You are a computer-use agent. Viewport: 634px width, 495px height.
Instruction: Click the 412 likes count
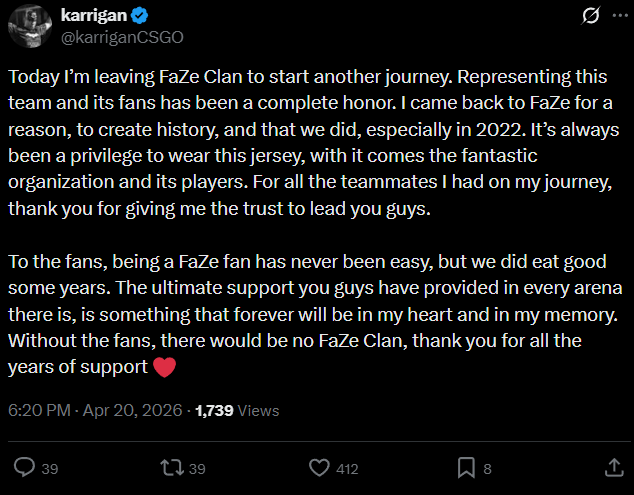click(x=347, y=468)
